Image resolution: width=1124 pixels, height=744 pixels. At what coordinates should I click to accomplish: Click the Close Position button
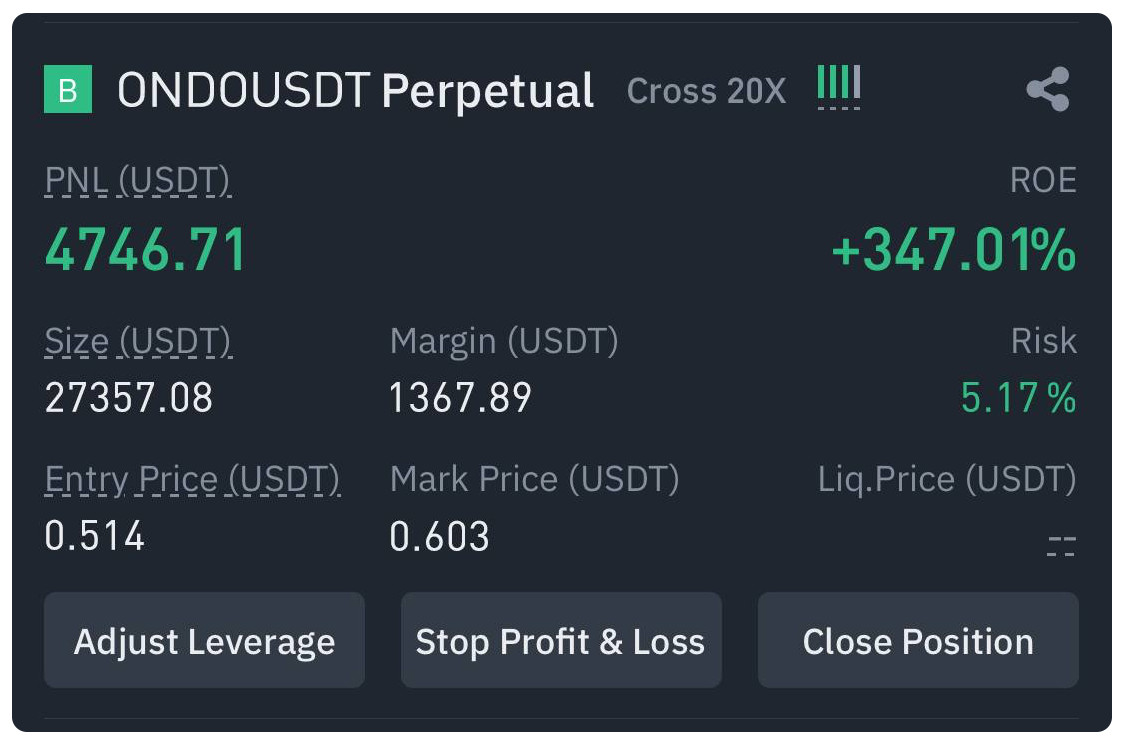coord(918,640)
